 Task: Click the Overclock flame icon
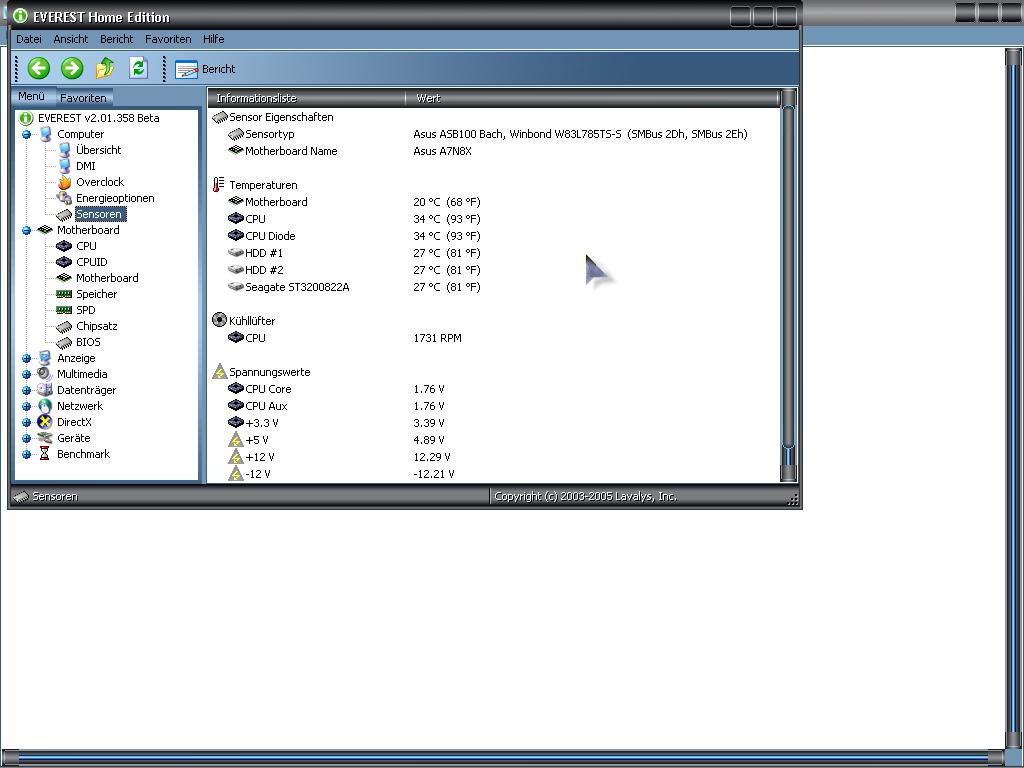(64, 182)
